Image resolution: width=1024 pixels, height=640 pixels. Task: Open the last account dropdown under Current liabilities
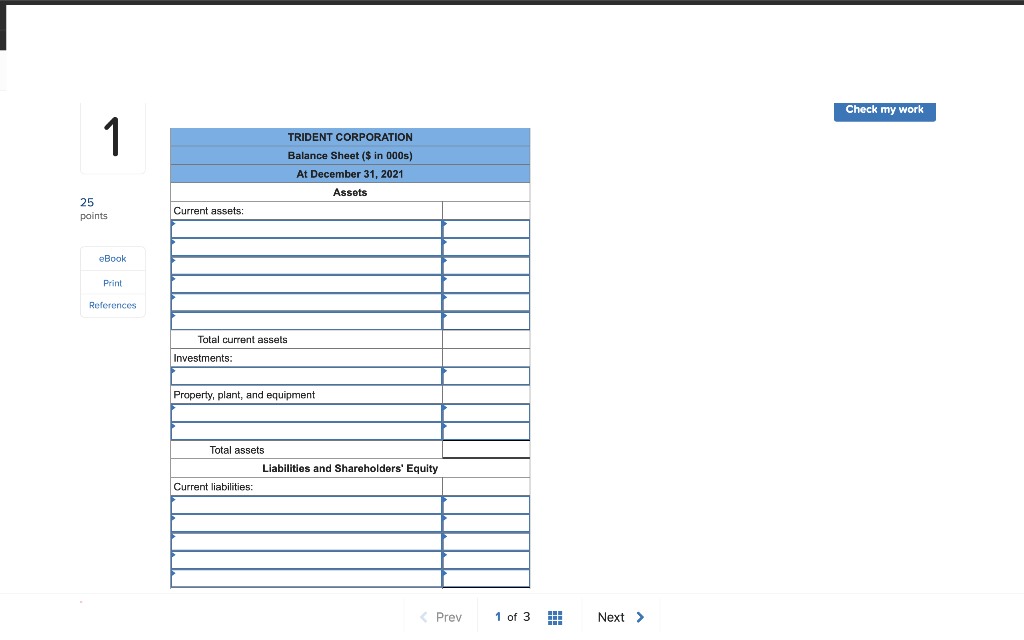click(305, 577)
